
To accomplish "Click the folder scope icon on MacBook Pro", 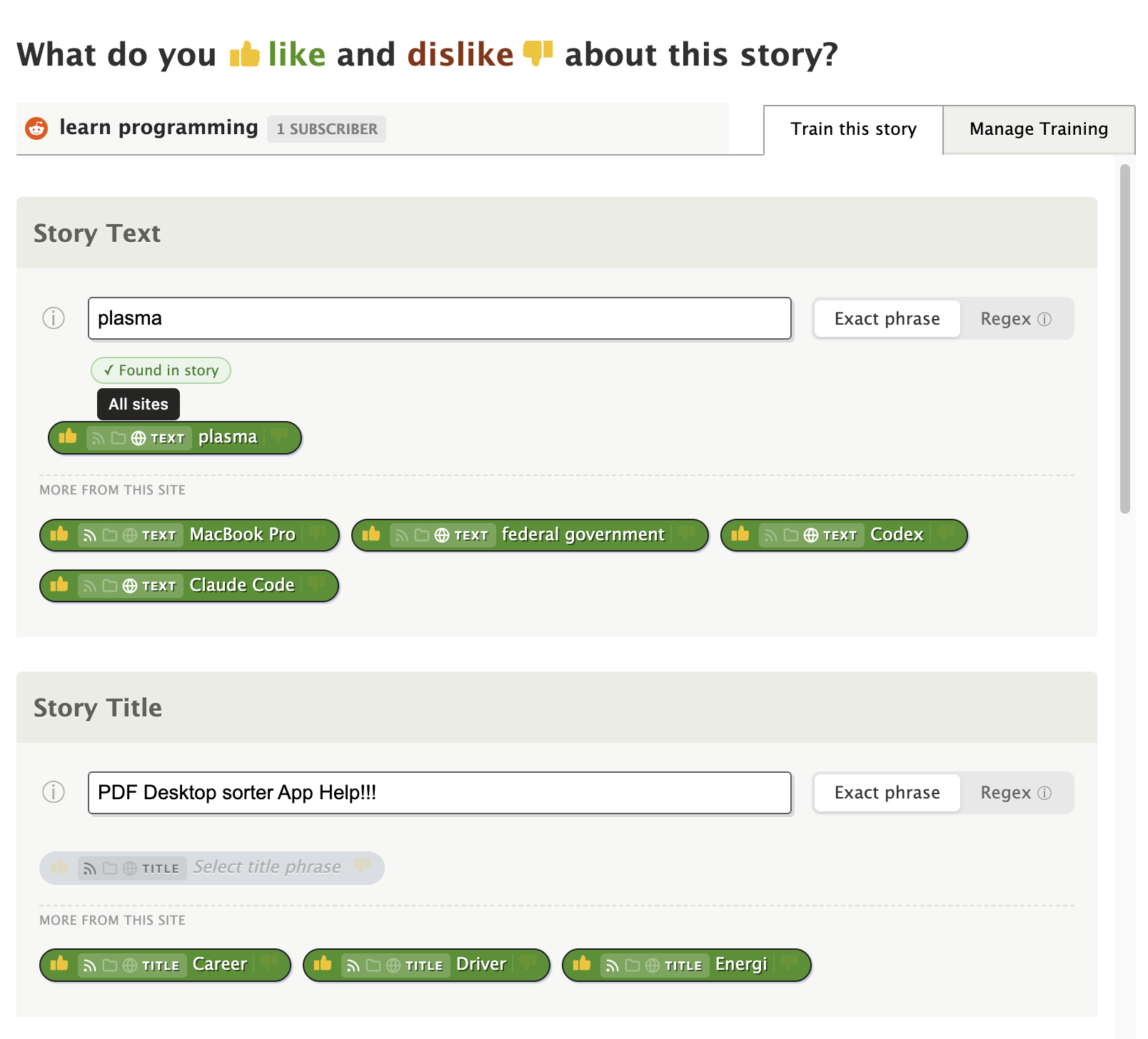I will (x=110, y=535).
